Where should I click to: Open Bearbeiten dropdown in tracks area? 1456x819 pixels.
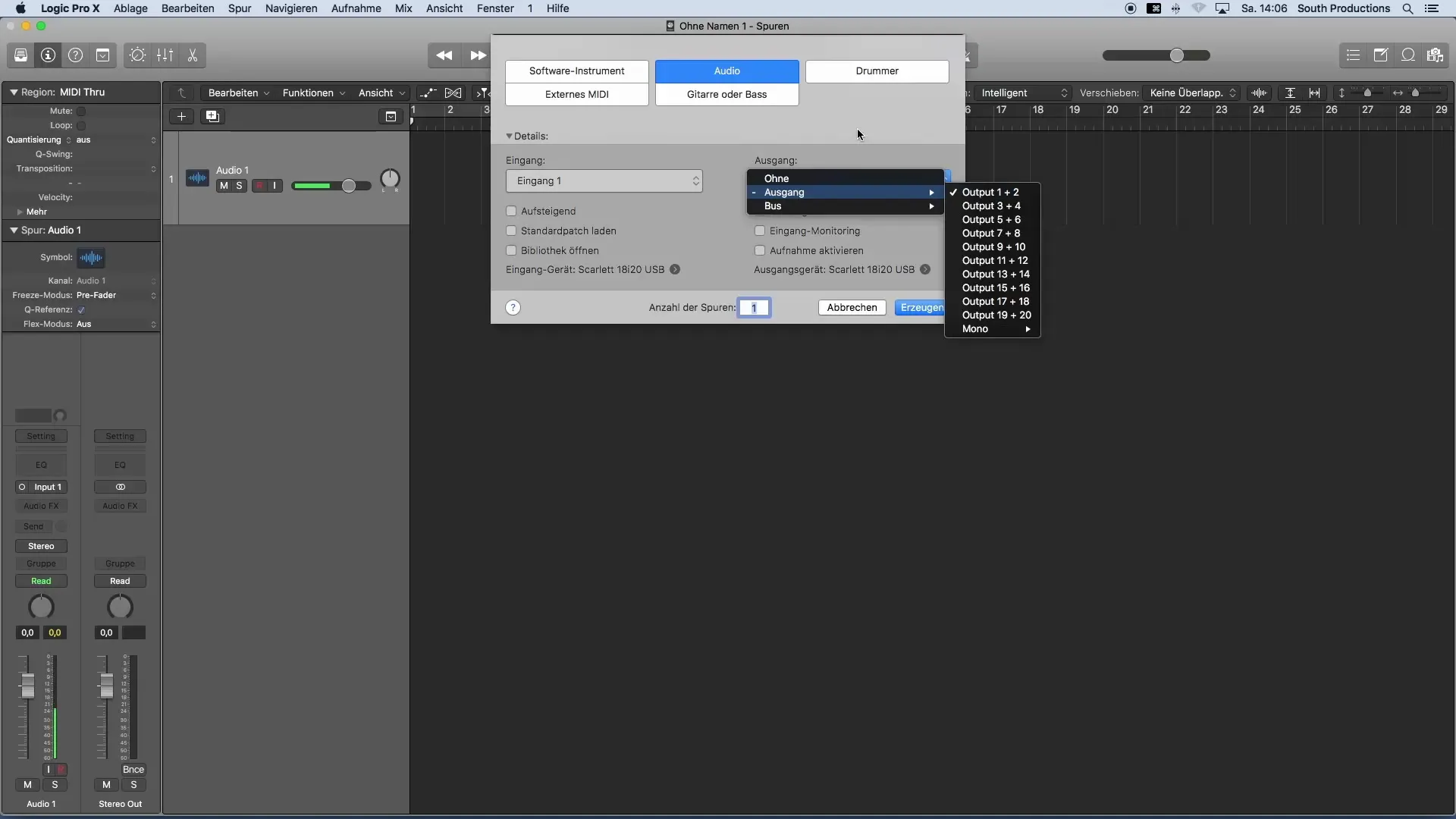[238, 93]
